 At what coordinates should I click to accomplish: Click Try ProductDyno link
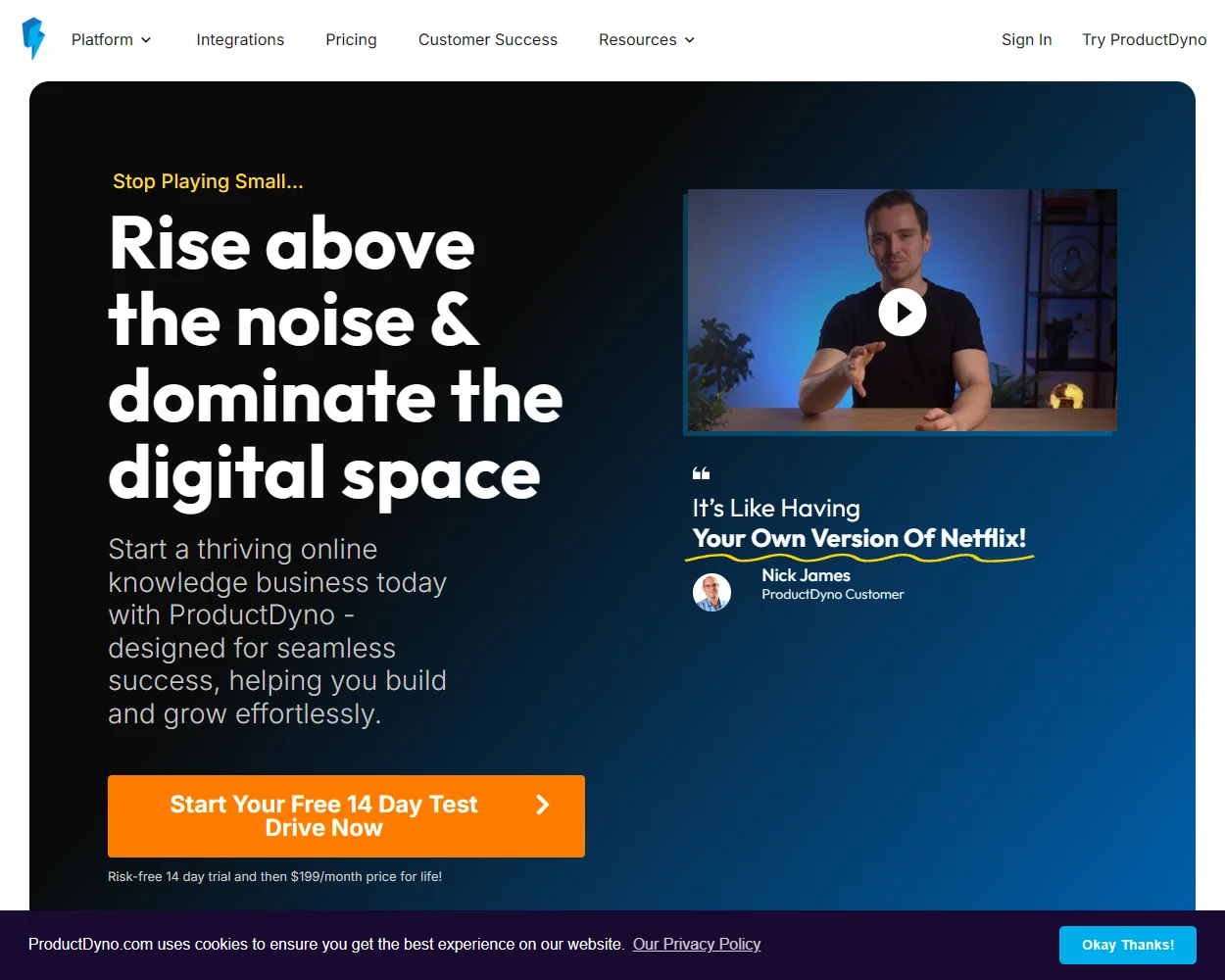coord(1145,39)
